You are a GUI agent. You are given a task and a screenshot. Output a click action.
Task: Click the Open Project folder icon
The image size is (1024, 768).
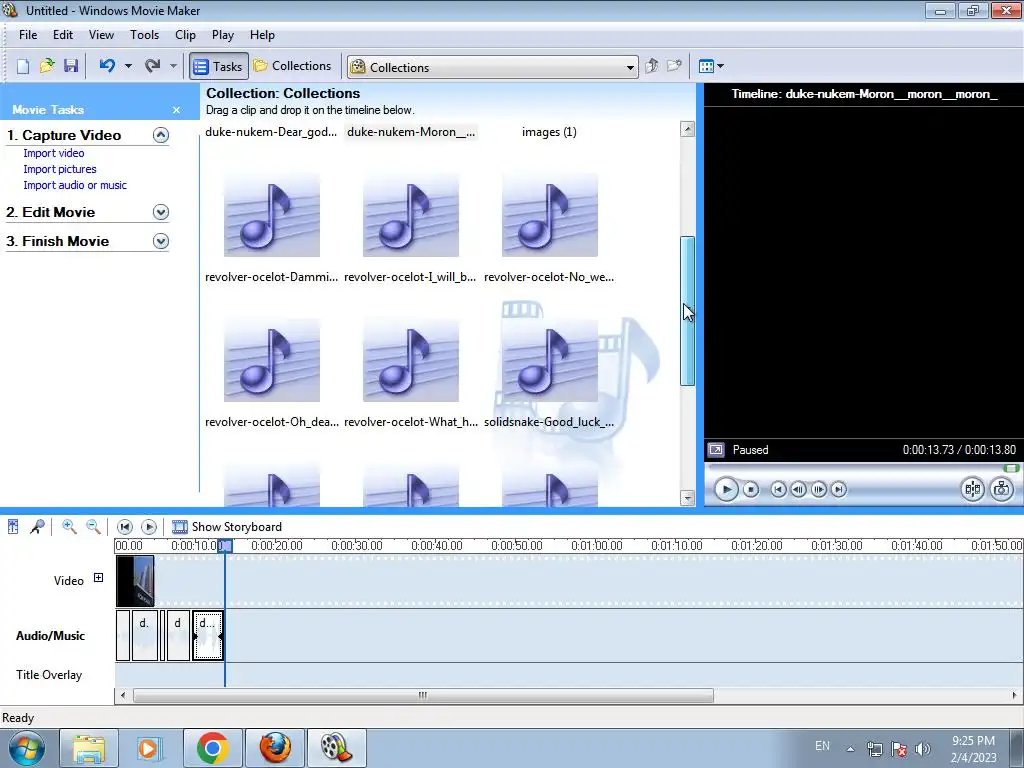[47, 66]
